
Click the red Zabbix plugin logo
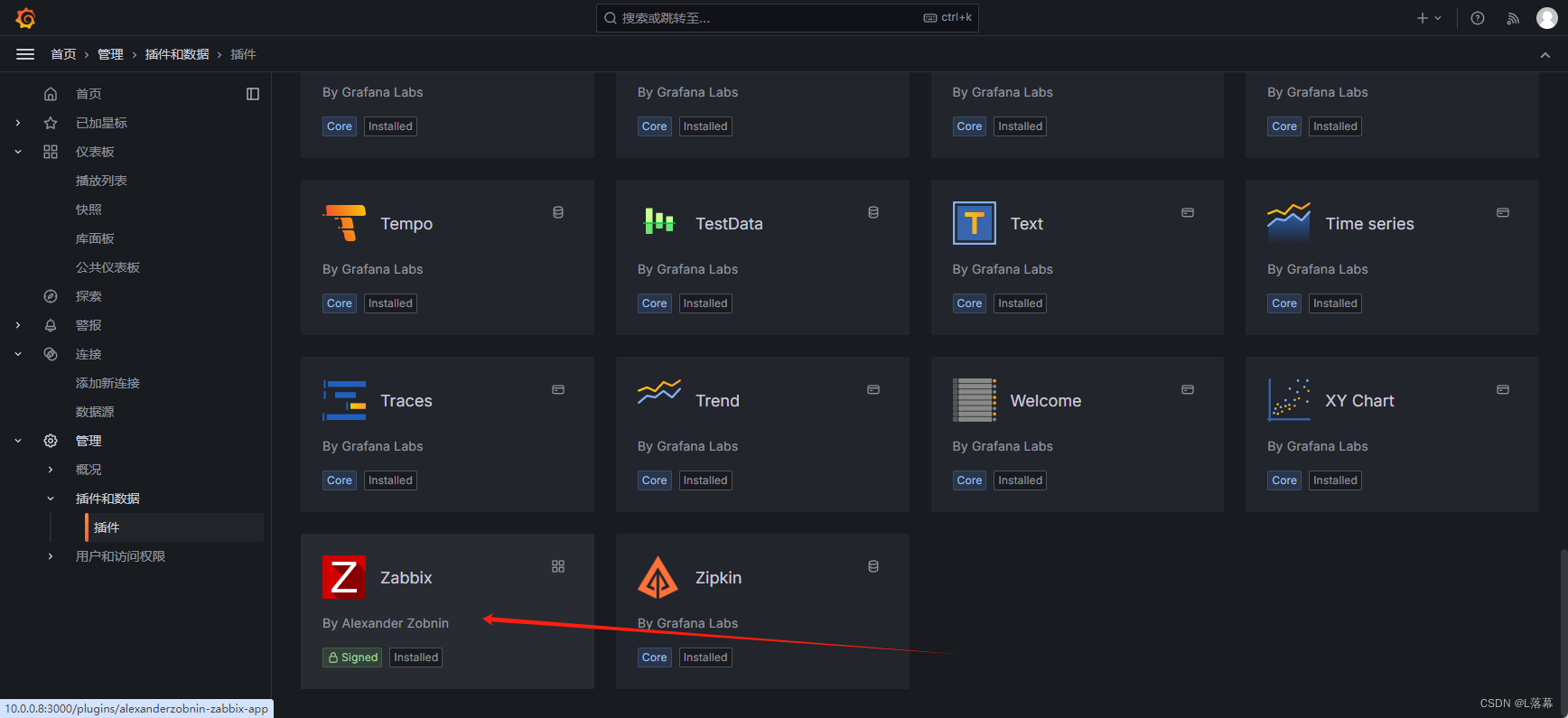coord(344,577)
